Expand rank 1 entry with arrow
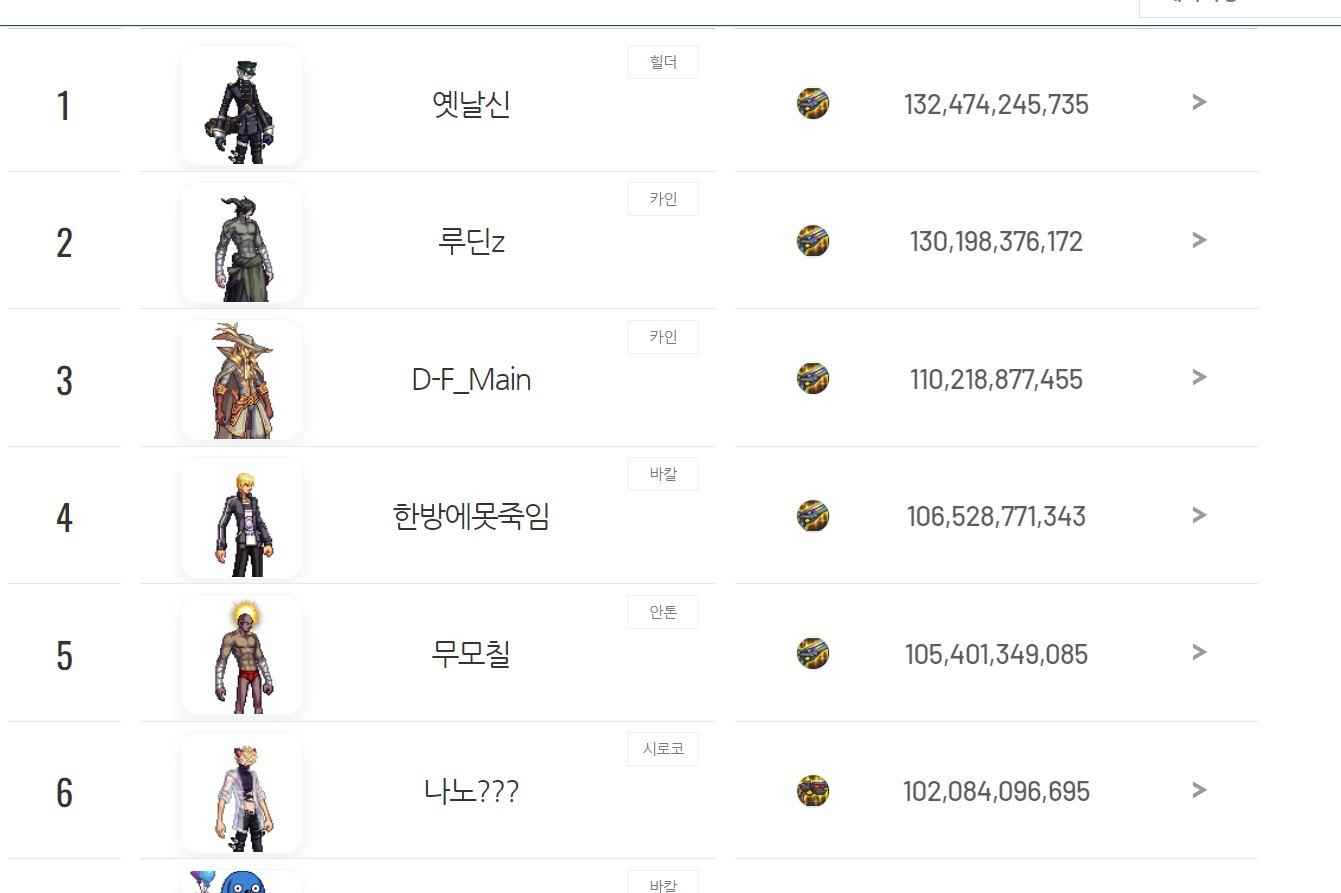This screenshot has height=893, width=1341. 1199,102
